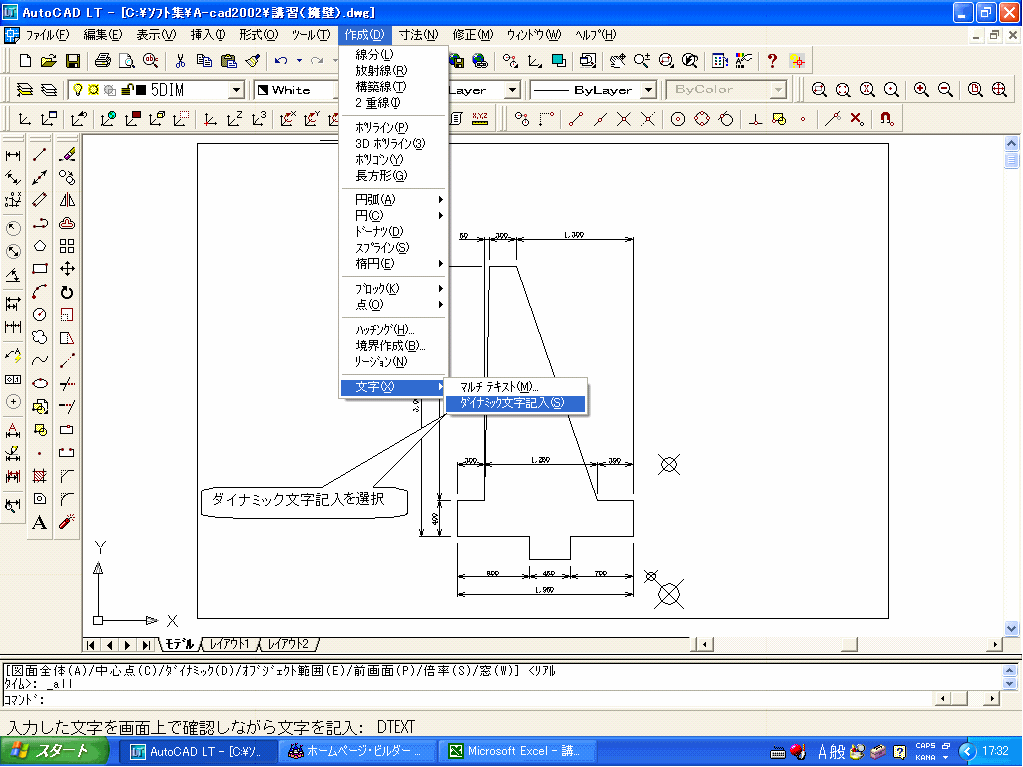Screen dimensions: 1023x767
Task: Expand the 円弧(A) submenu
Action: point(393,200)
